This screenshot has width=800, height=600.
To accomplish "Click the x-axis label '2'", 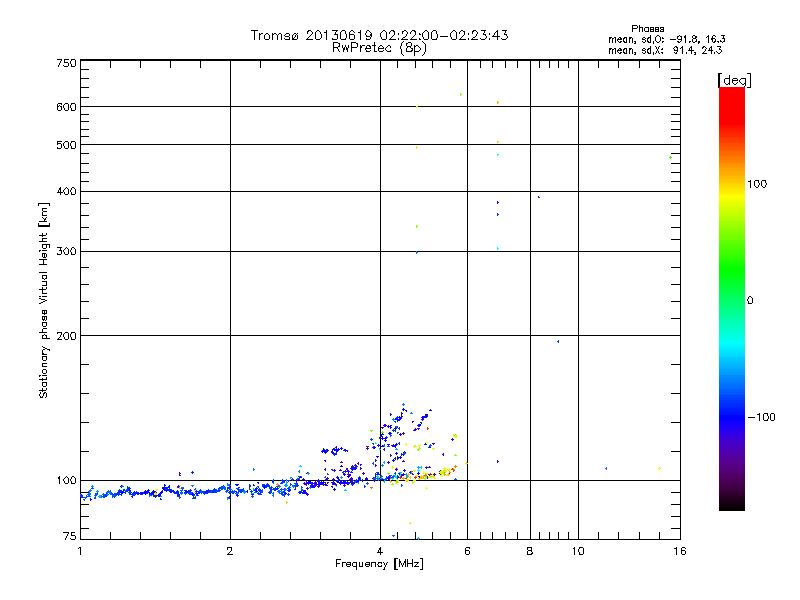I will [x=230, y=551].
